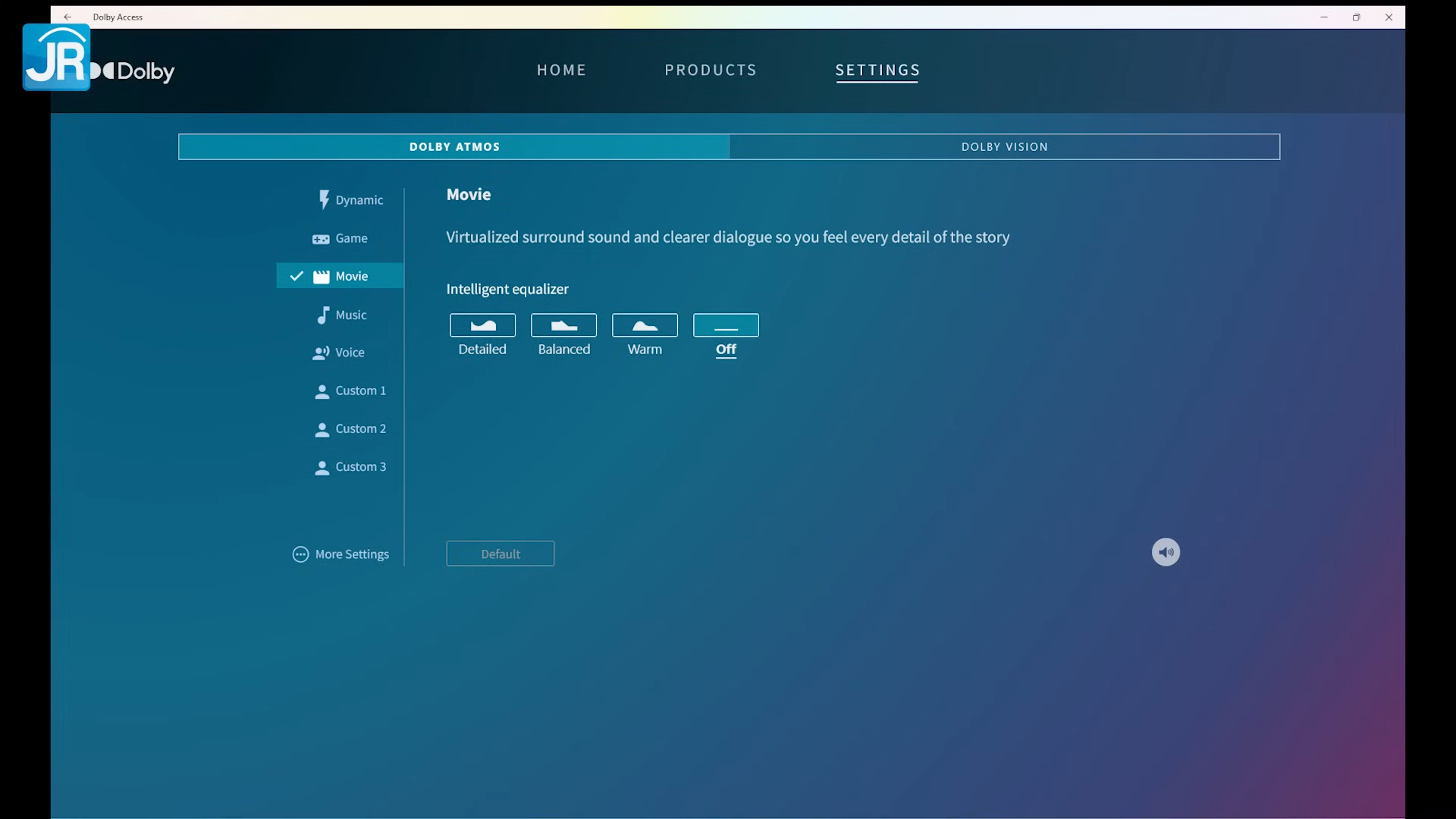Enable the Warm equalizer preset
Screen dimensions: 1456x819
tap(645, 325)
